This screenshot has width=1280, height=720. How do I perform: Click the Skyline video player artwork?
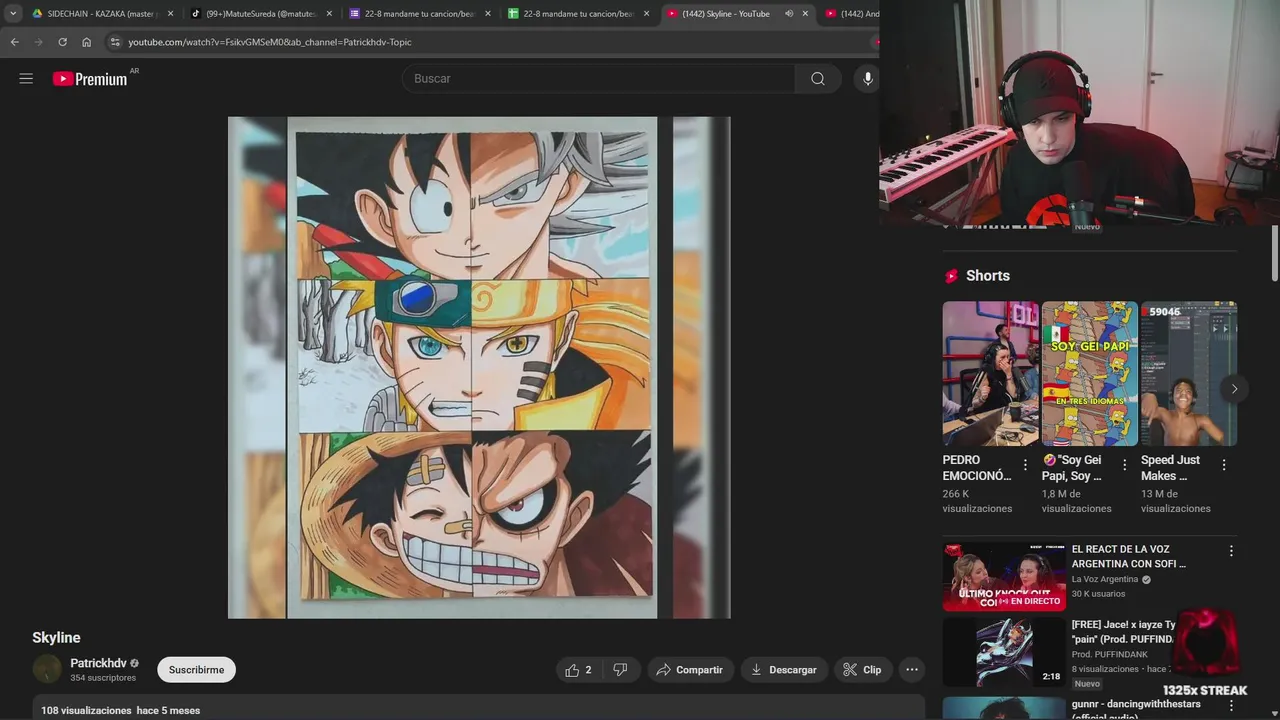(x=479, y=367)
